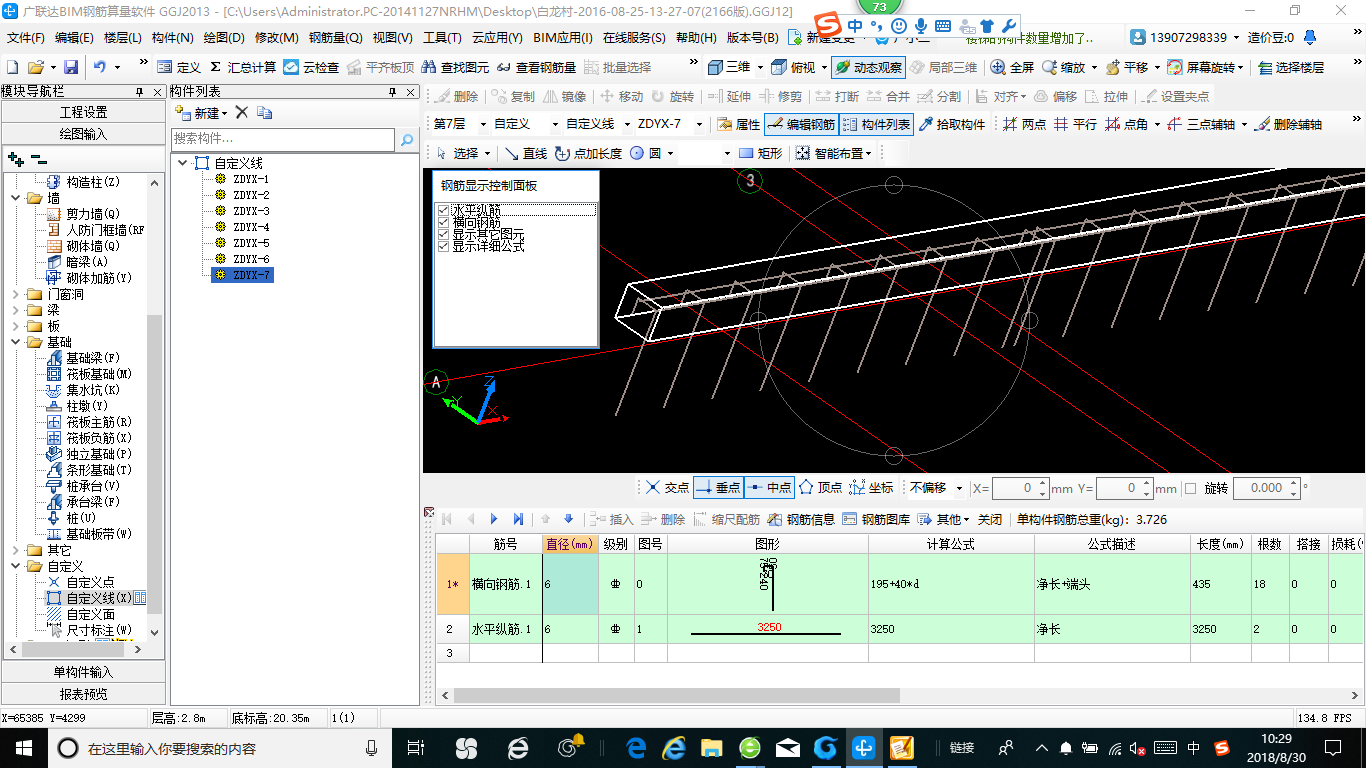Expand the 梁 tree node
Screen dimensions: 1366x768
click(17, 310)
